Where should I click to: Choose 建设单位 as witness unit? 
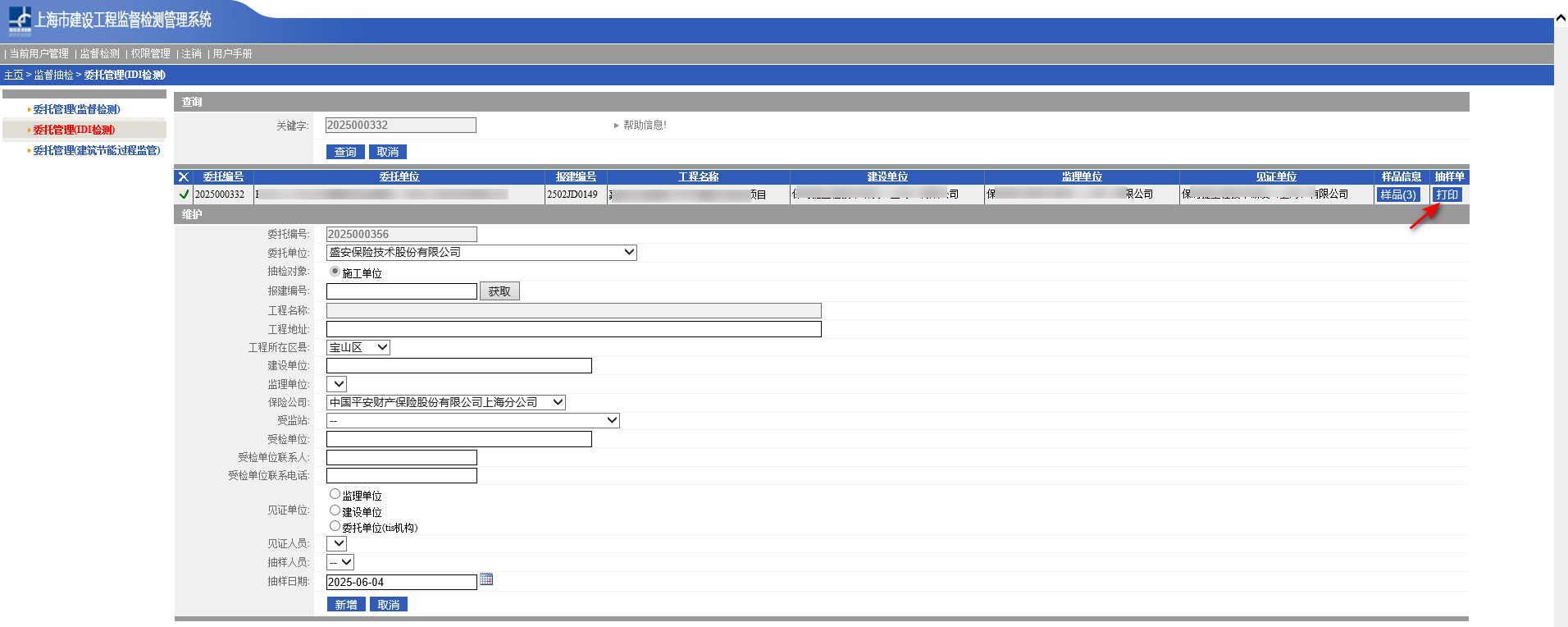tap(335, 510)
